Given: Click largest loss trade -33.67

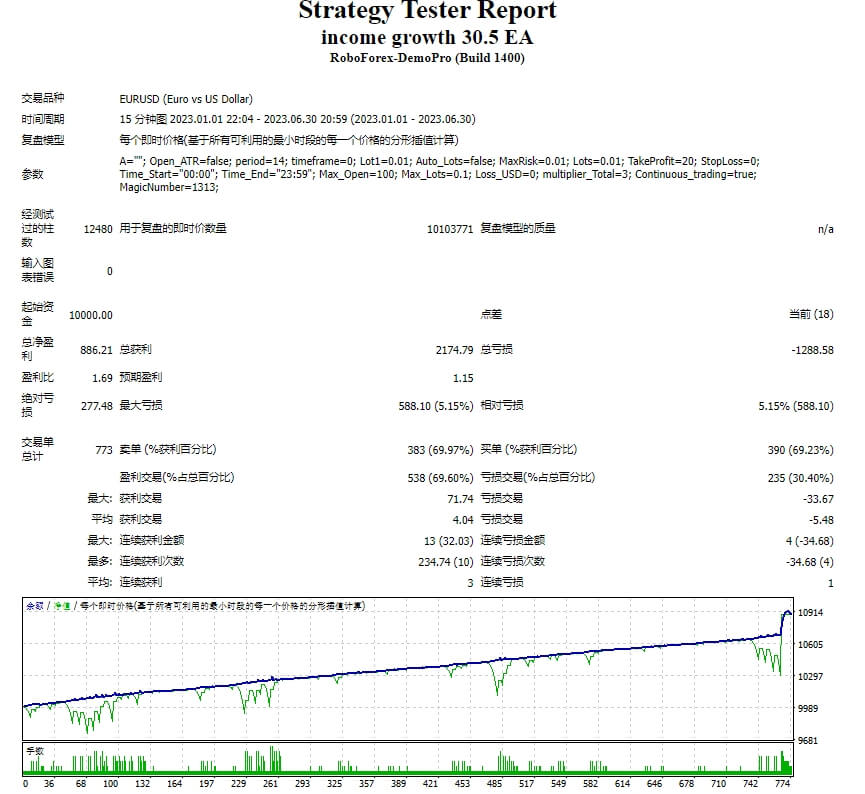Looking at the screenshot, I should [x=818, y=499].
